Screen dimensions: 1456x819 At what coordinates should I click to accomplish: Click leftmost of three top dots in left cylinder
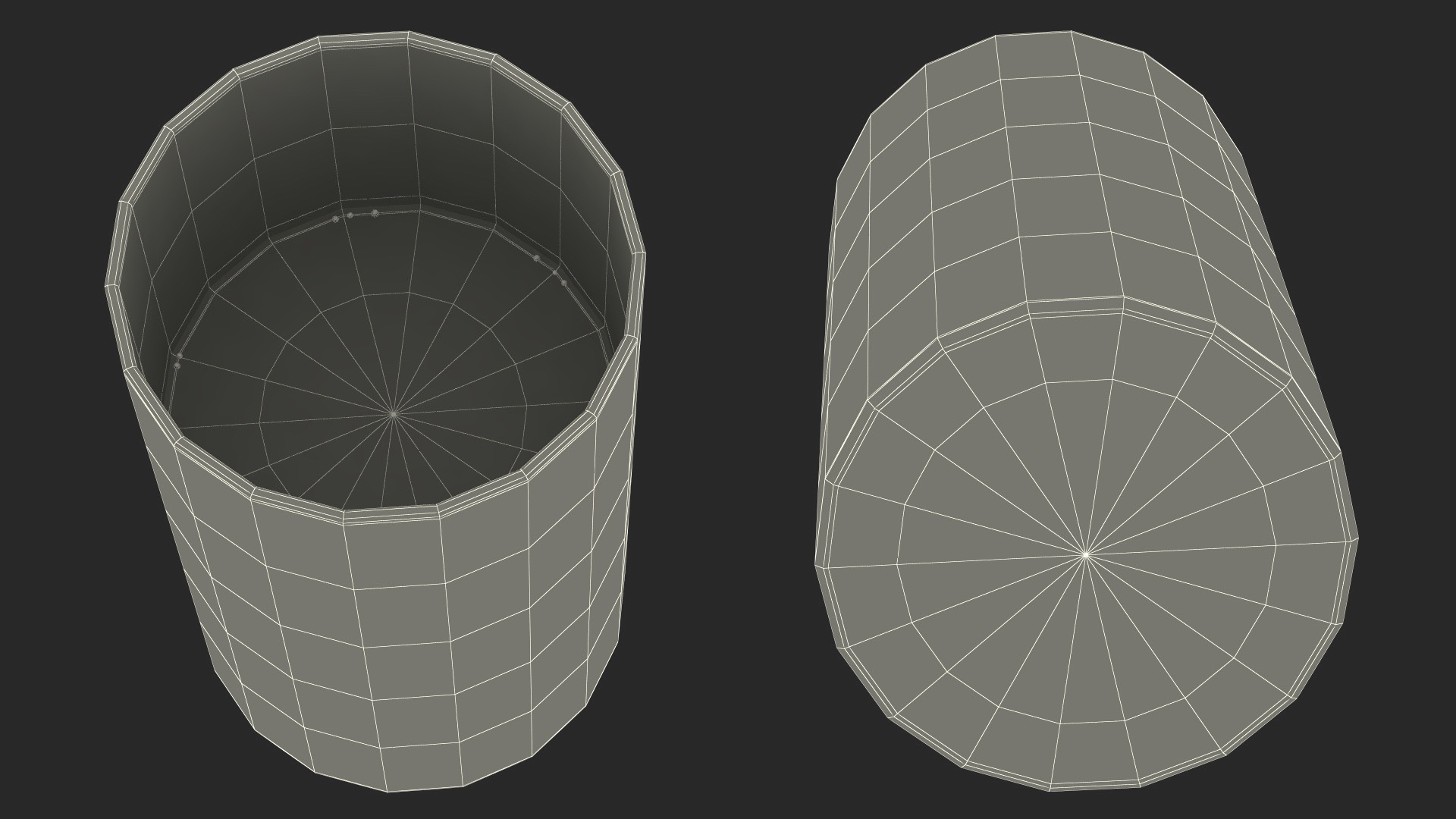(335, 219)
